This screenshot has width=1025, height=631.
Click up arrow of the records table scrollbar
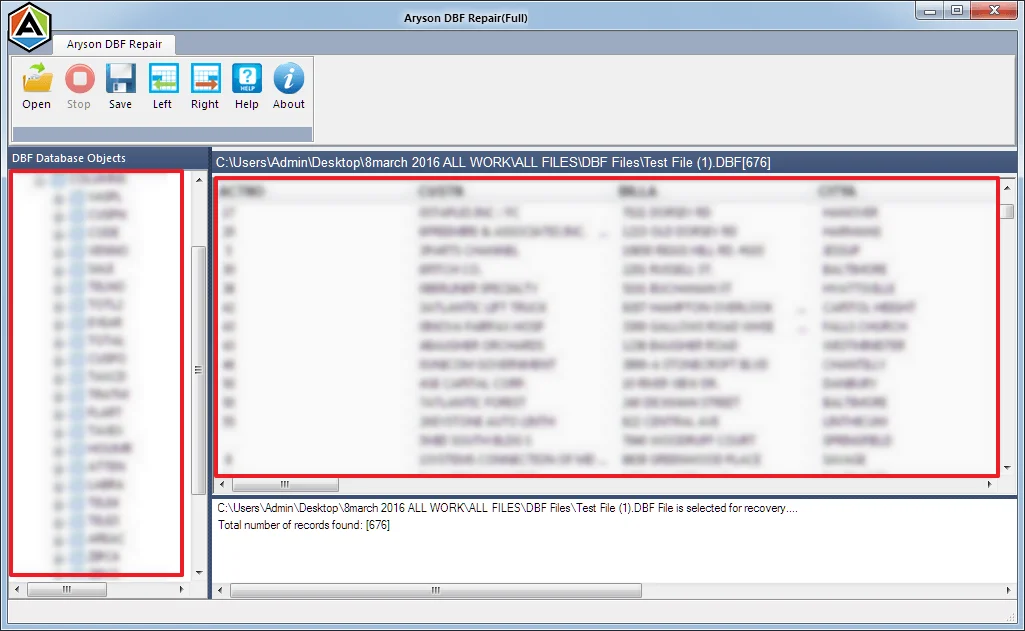1007,188
